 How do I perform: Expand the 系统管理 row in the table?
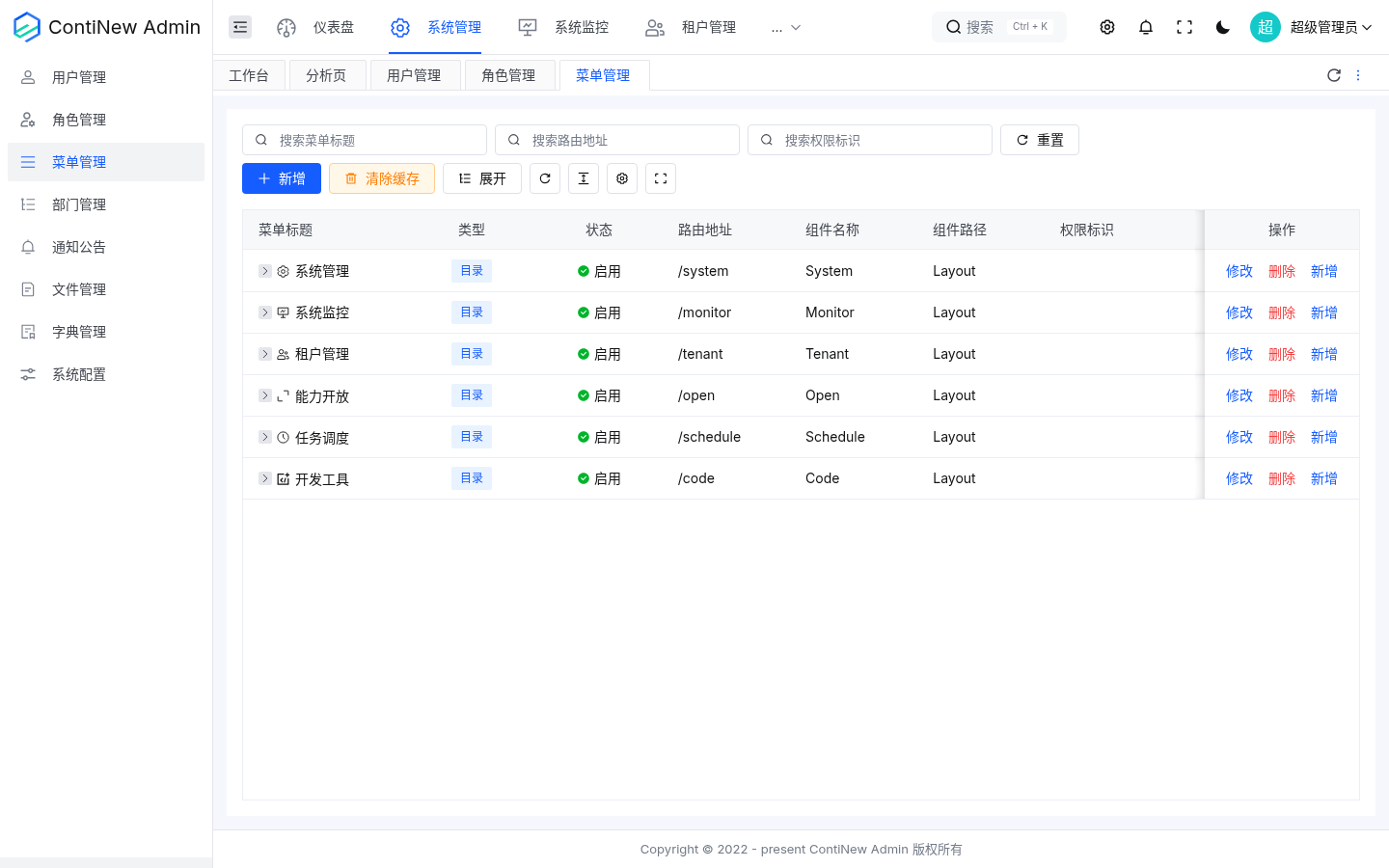265,271
